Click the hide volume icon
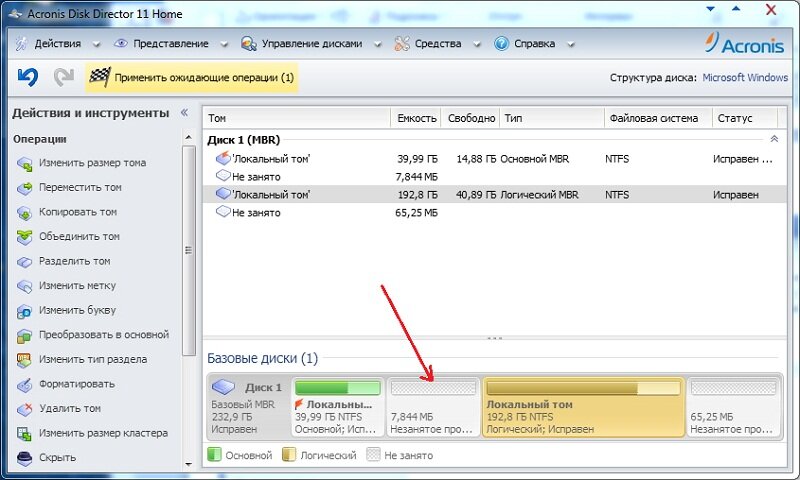Image resolution: width=800 pixels, height=480 pixels. tap(24, 458)
